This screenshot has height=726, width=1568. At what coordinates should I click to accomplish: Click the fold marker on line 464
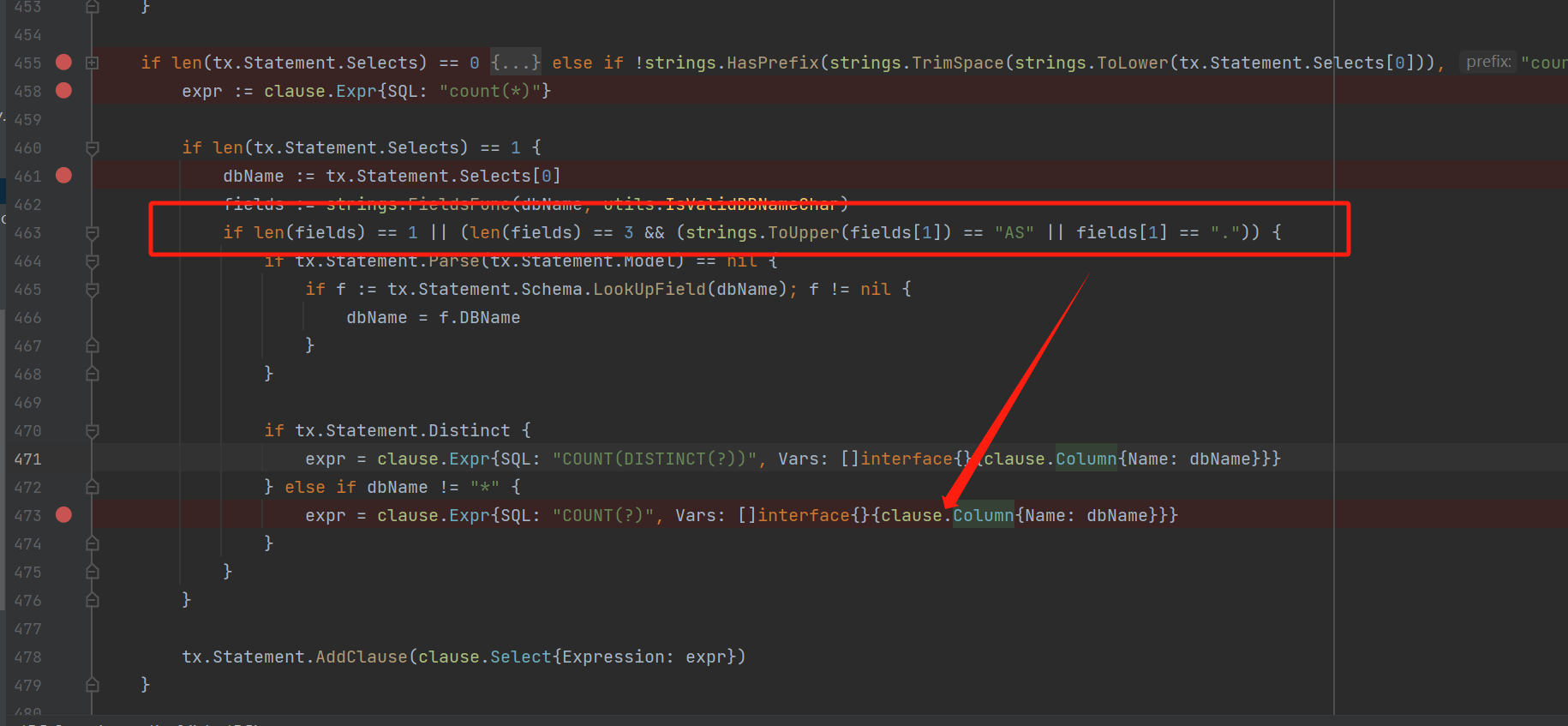point(93,261)
